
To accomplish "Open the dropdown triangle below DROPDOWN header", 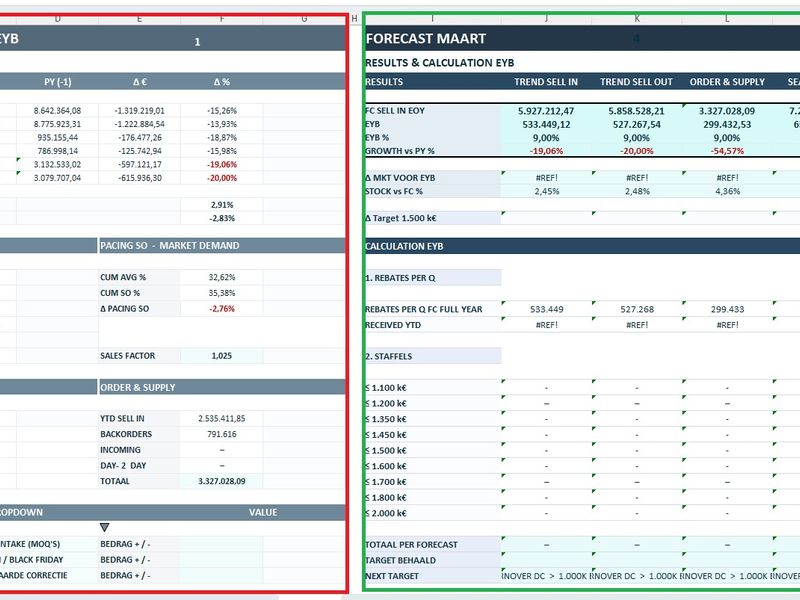I will point(105,527).
